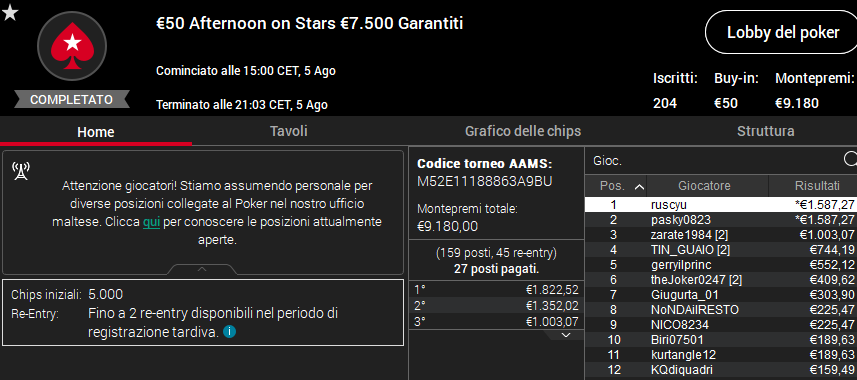Select the pasky0823 row
The image size is (857, 380).
click(721, 220)
